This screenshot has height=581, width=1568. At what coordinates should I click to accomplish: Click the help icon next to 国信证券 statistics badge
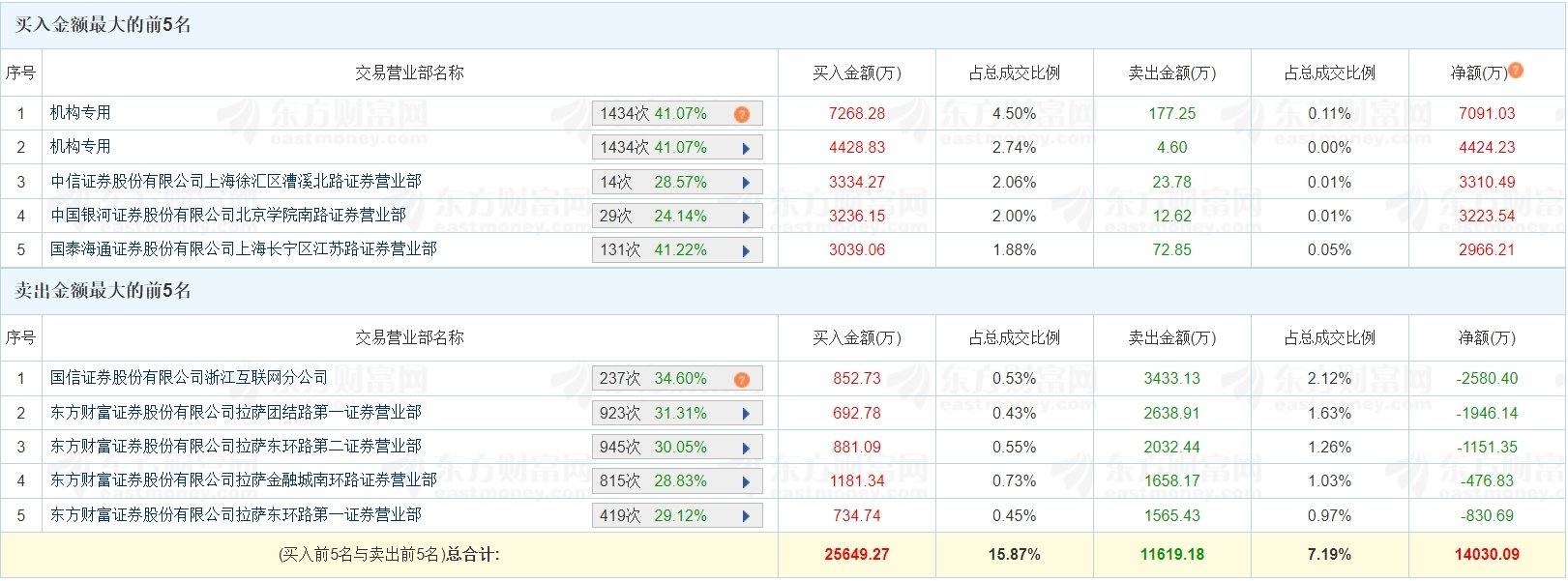pyautogui.click(x=741, y=378)
